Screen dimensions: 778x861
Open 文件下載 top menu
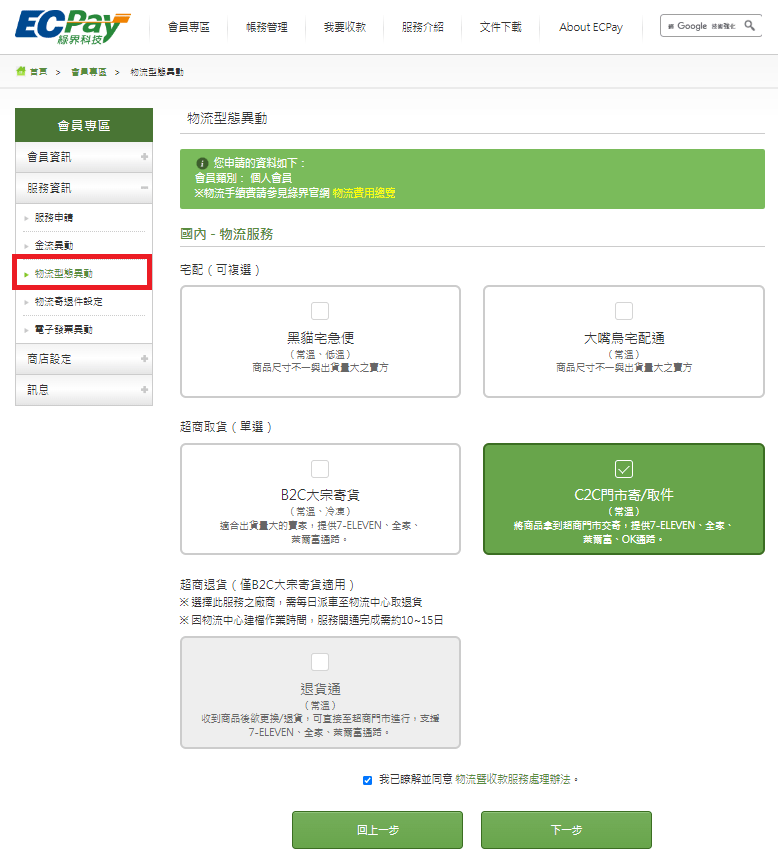(x=500, y=27)
